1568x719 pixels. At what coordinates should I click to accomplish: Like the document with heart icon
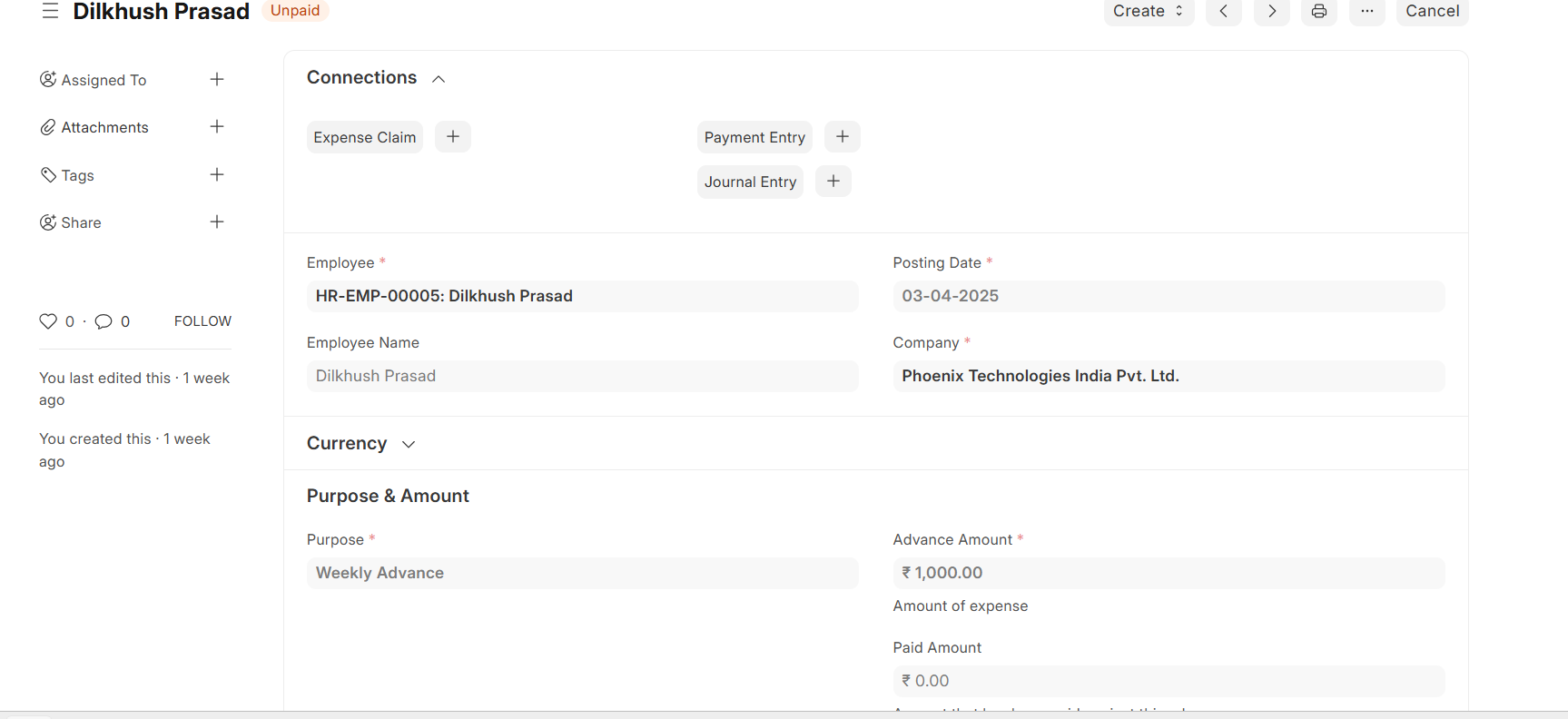tap(48, 321)
